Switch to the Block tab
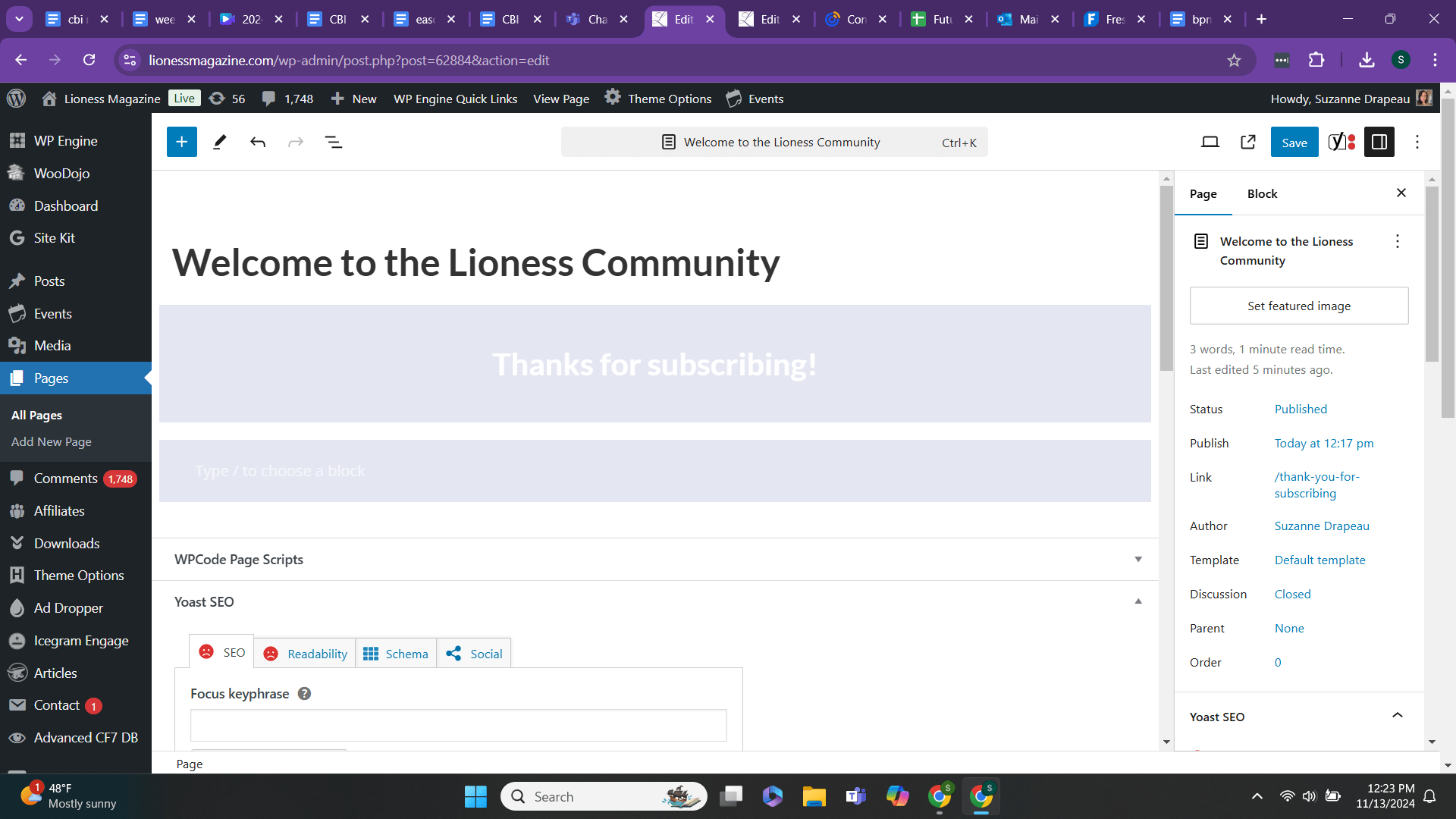The height and width of the screenshot is (819, 1456). click(x=1262, y=193)
